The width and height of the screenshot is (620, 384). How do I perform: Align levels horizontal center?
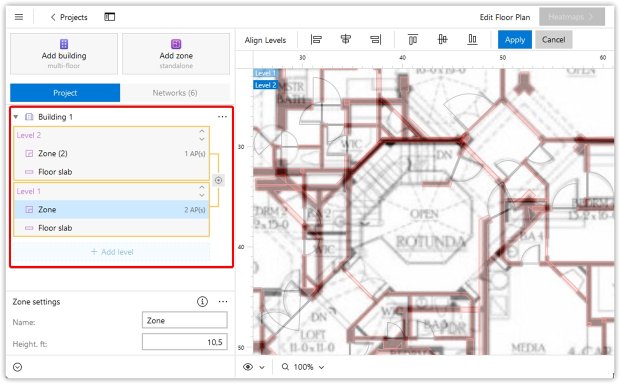[x=346, y=40]
